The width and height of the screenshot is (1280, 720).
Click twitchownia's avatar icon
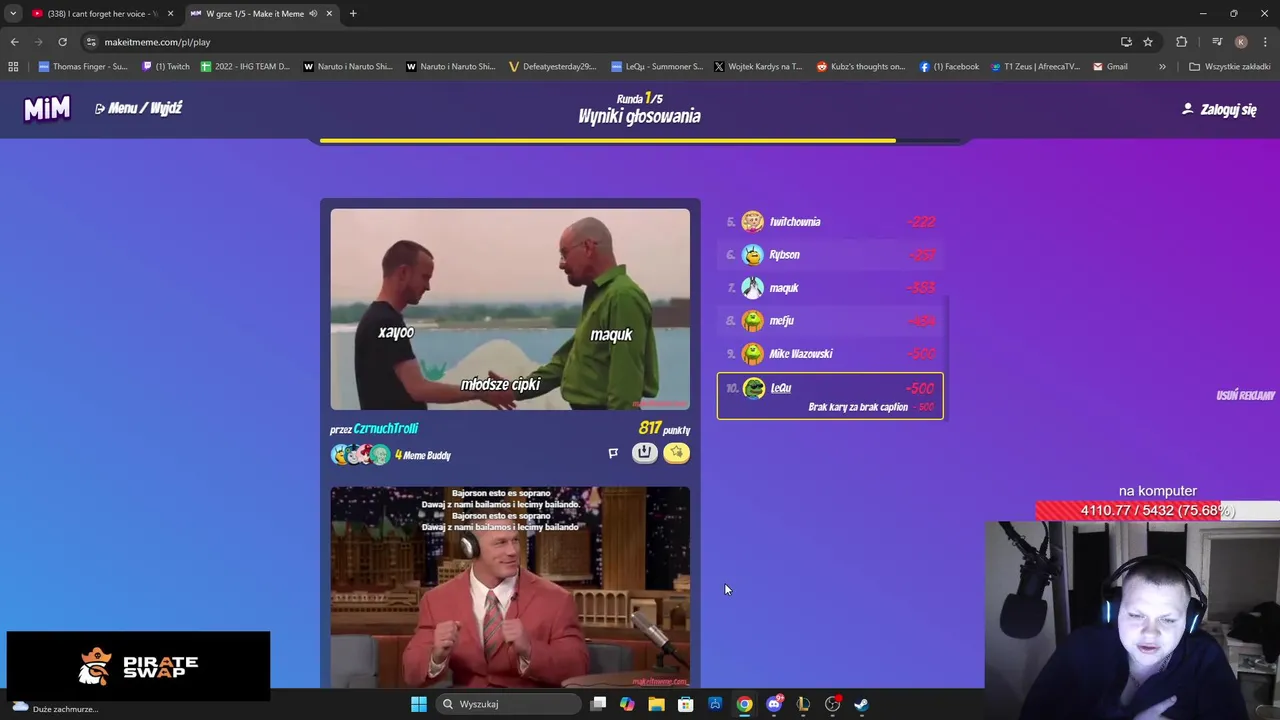(752, 222)
